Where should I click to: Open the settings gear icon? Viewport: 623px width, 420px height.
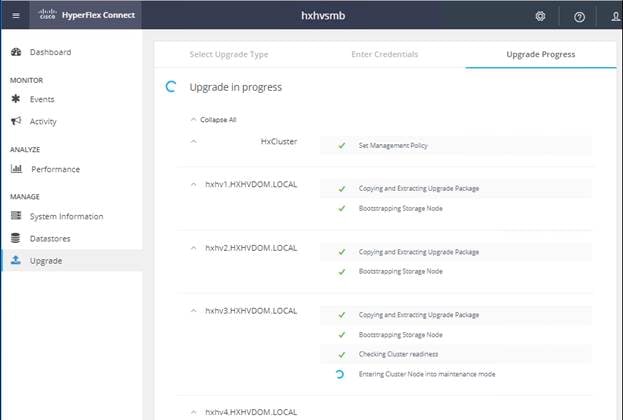coord(540,16)
